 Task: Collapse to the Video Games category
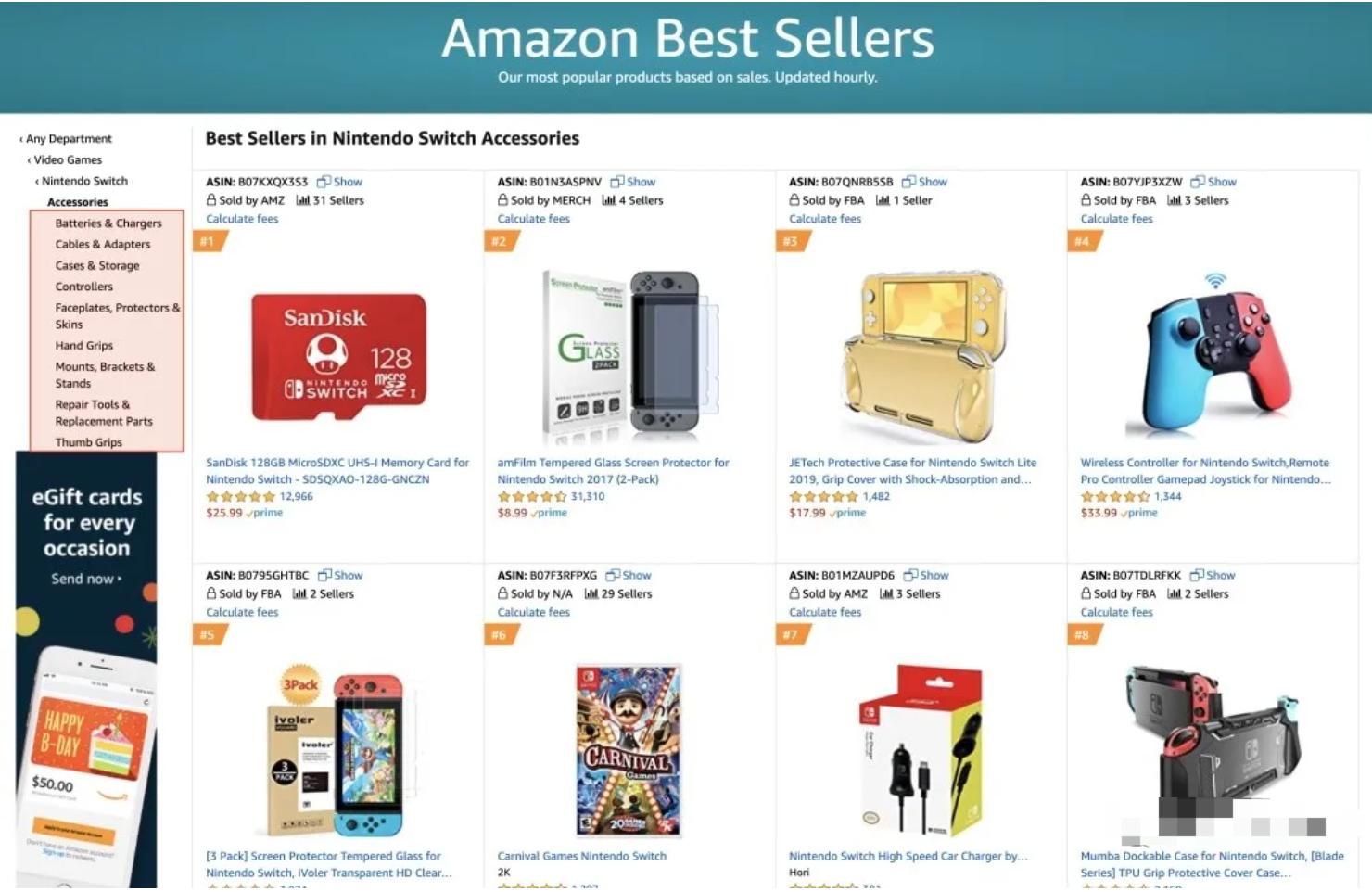[x=67, y=160]
